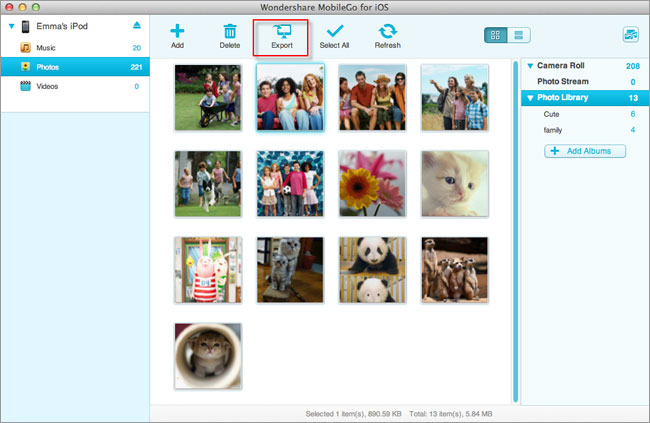Eject Emma's iPod
The height and width of the screenshot is (423, 650).
coord(137,25)
